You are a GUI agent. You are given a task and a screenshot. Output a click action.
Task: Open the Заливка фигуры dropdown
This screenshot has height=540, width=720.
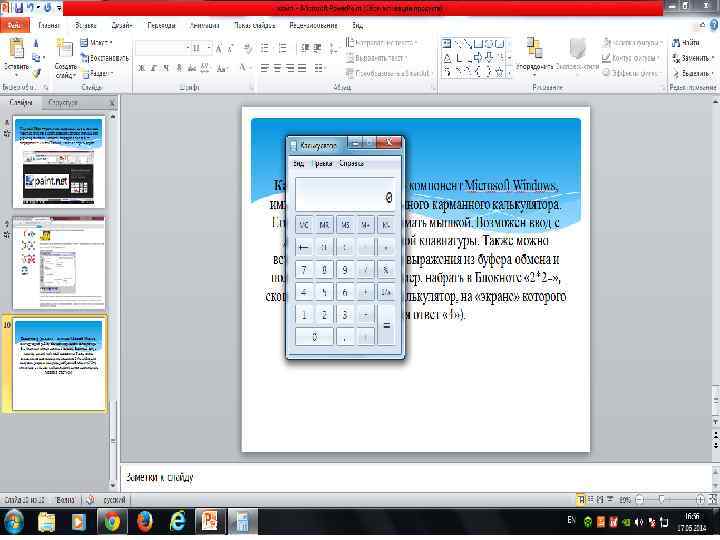tap(633, 43)
